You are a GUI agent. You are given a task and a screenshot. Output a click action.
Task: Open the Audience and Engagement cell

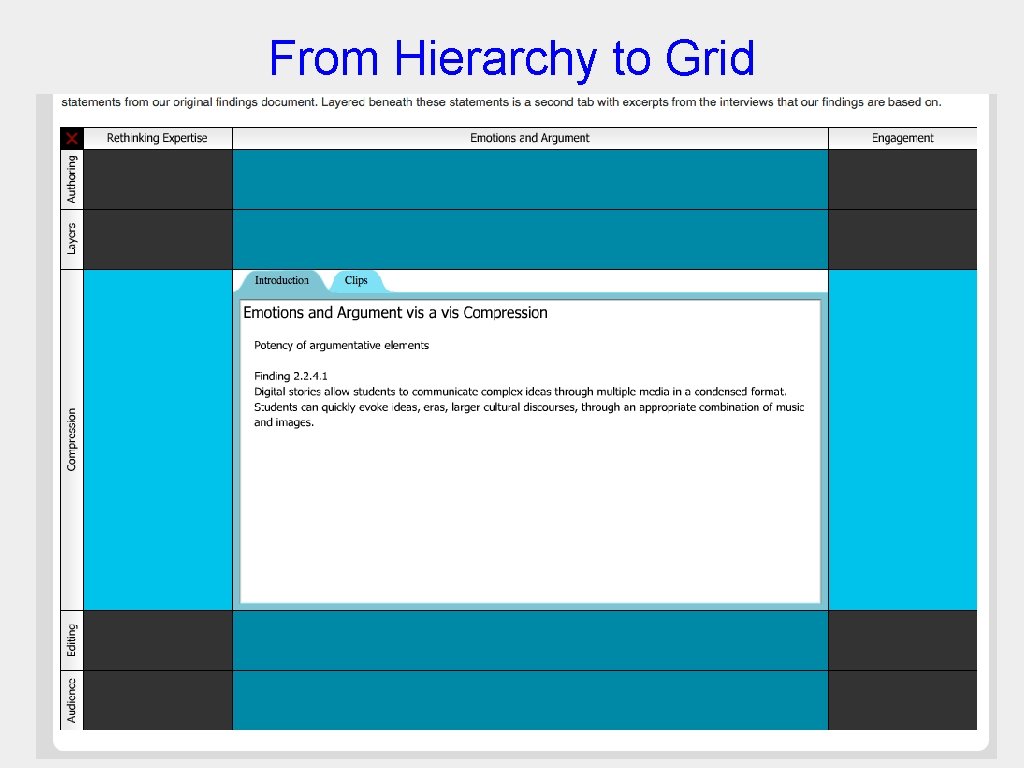point(903,701)
